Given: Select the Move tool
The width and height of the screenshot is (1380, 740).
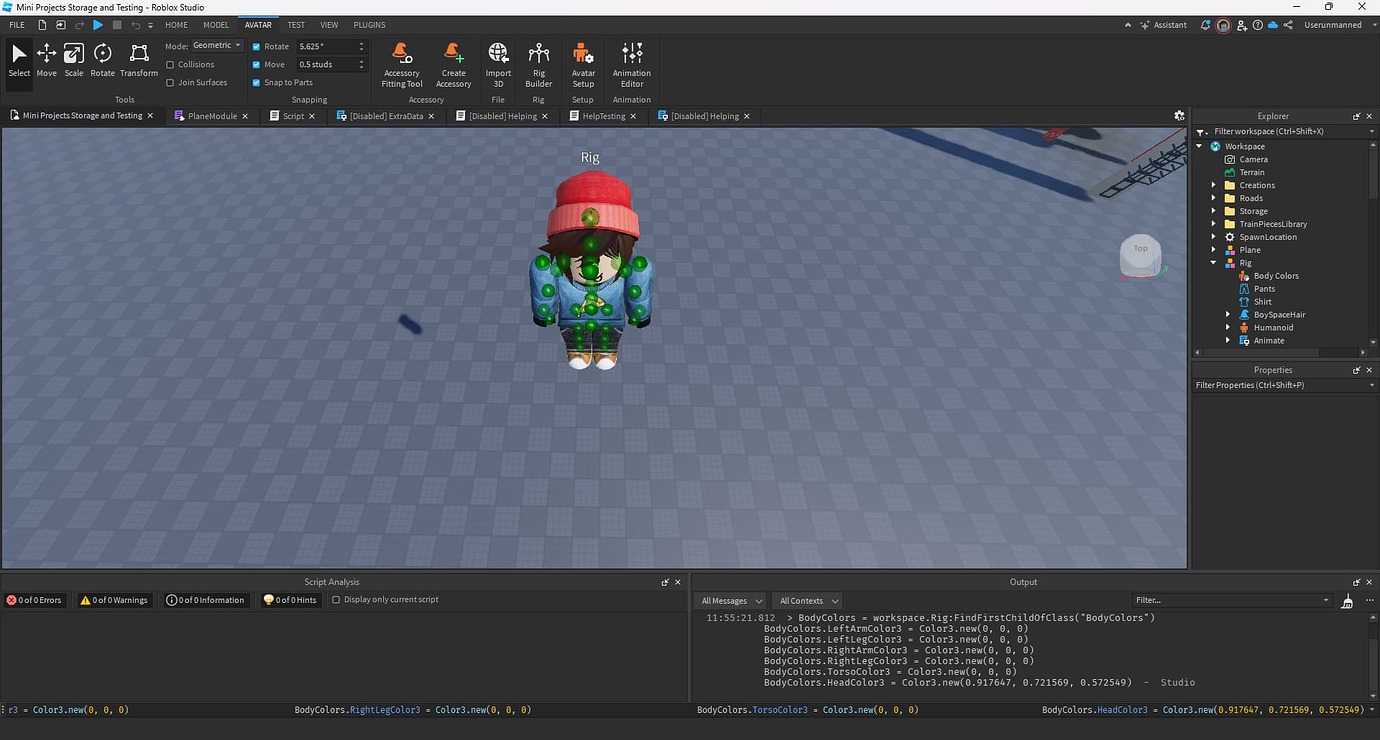Looking at the screenshot, I should [47, 60].
